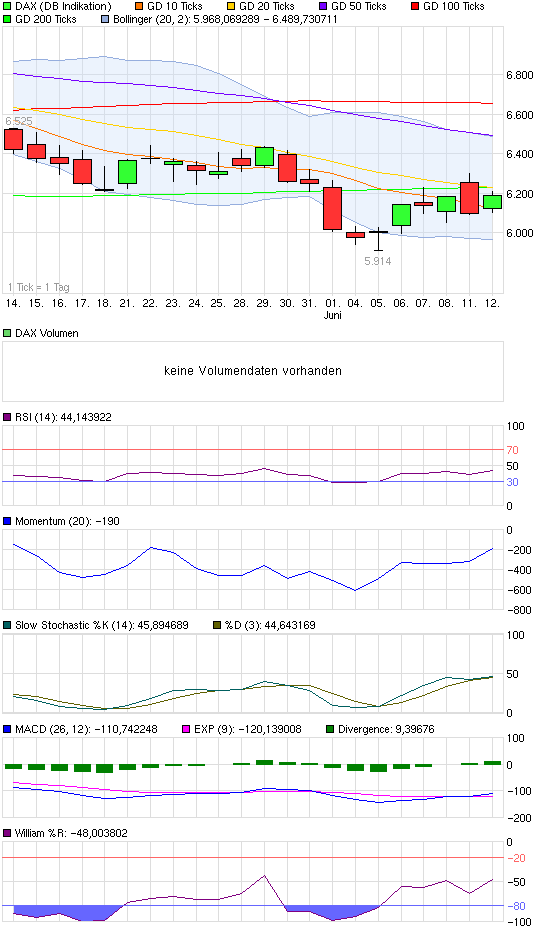This screenshot has width=545, height=930.
Task: Click the red GD 100 Ticks legend swatch
Action: [415, 7]
